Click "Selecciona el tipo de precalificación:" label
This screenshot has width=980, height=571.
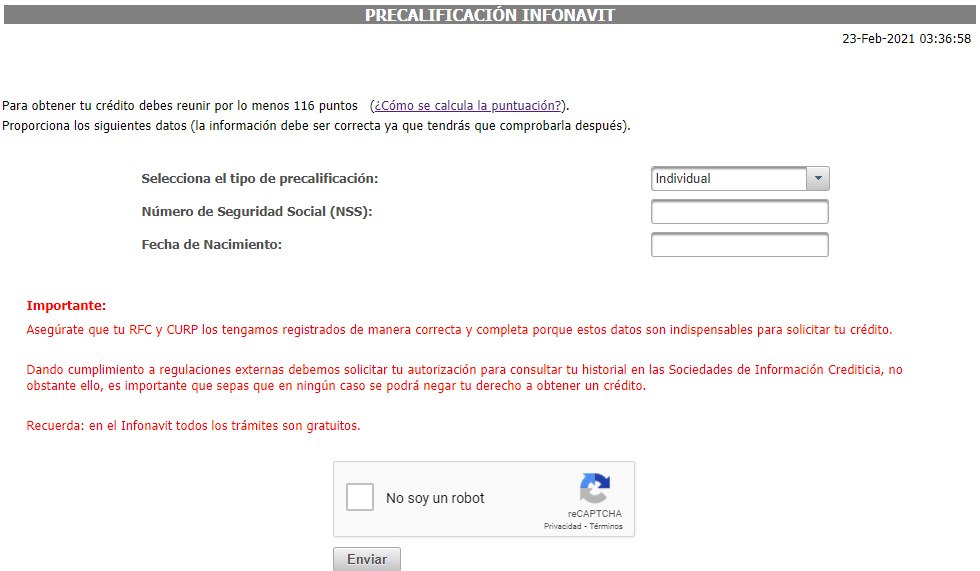pos(260,179)
